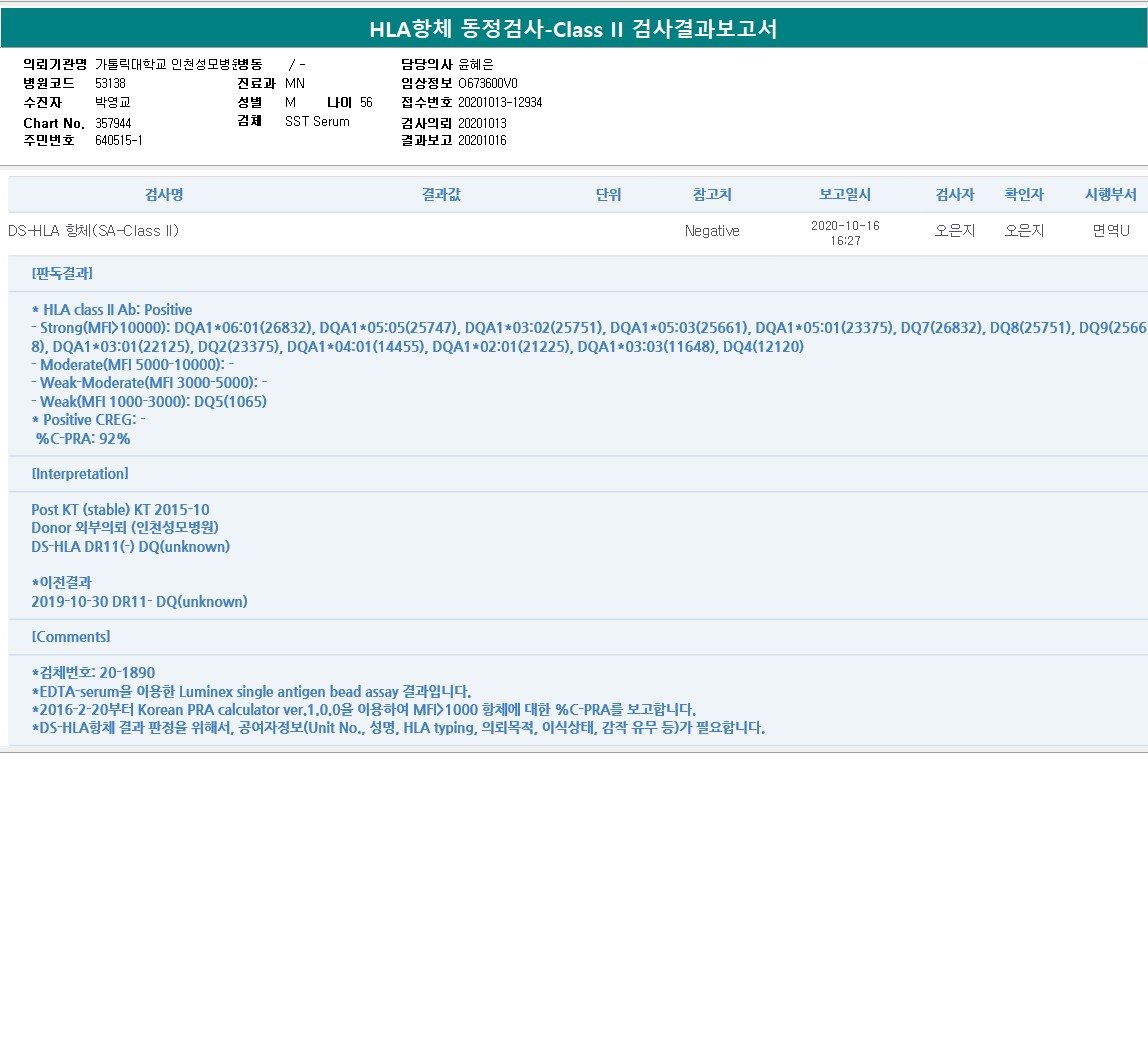Click the 시행부서 column header

(x=1111, y=194)
